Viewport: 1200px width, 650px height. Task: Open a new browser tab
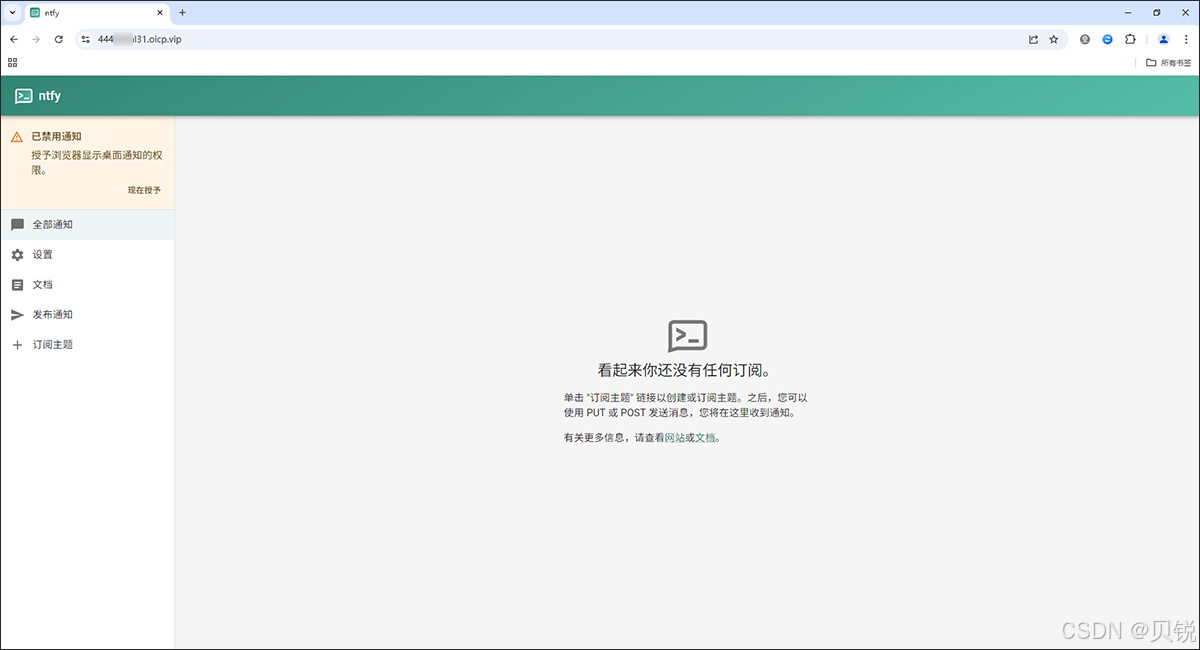[x=182, y=12]
